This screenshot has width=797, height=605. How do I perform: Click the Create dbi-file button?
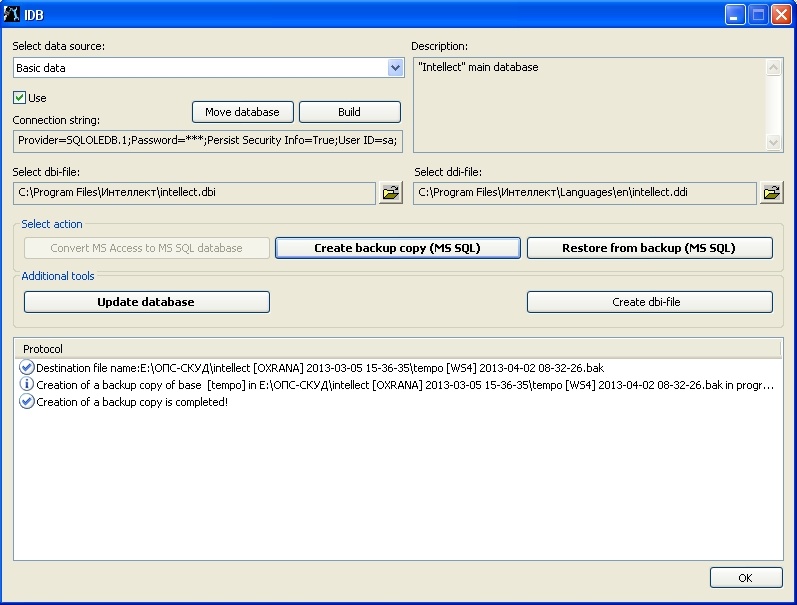(x=649, y=302)
